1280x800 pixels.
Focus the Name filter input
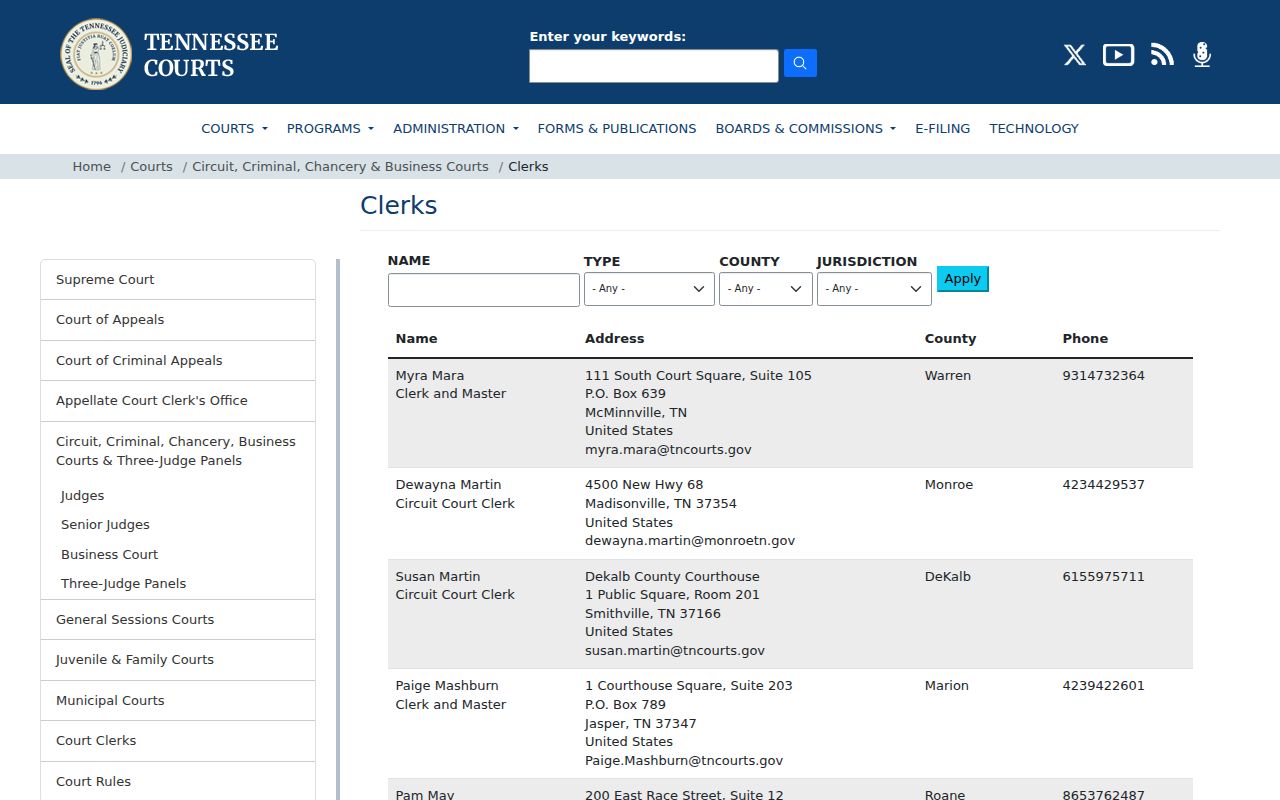pyautogui.click(x=484, y=290)
